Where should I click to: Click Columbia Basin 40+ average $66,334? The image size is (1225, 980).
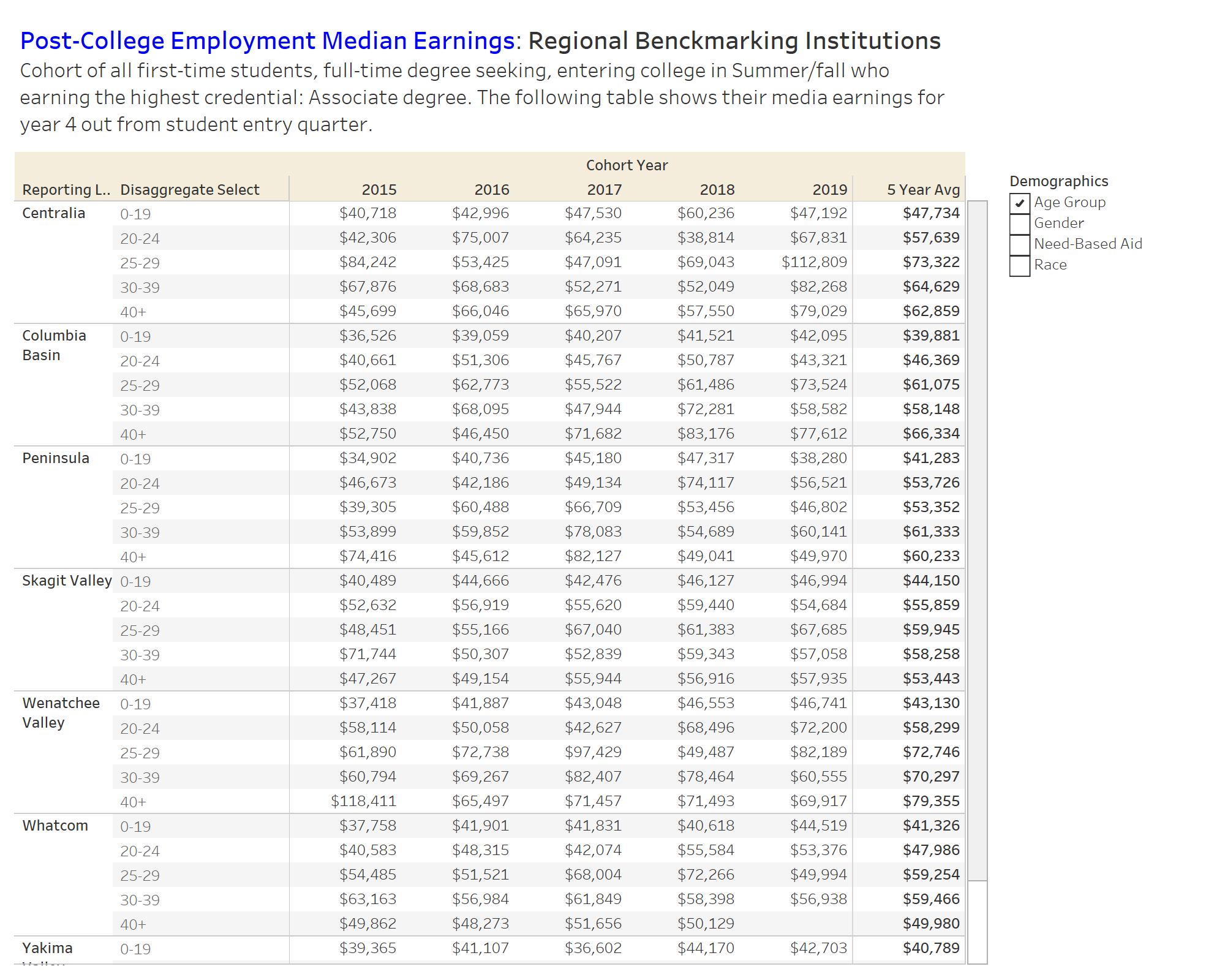pyautogui.click(x=931, y=434)
